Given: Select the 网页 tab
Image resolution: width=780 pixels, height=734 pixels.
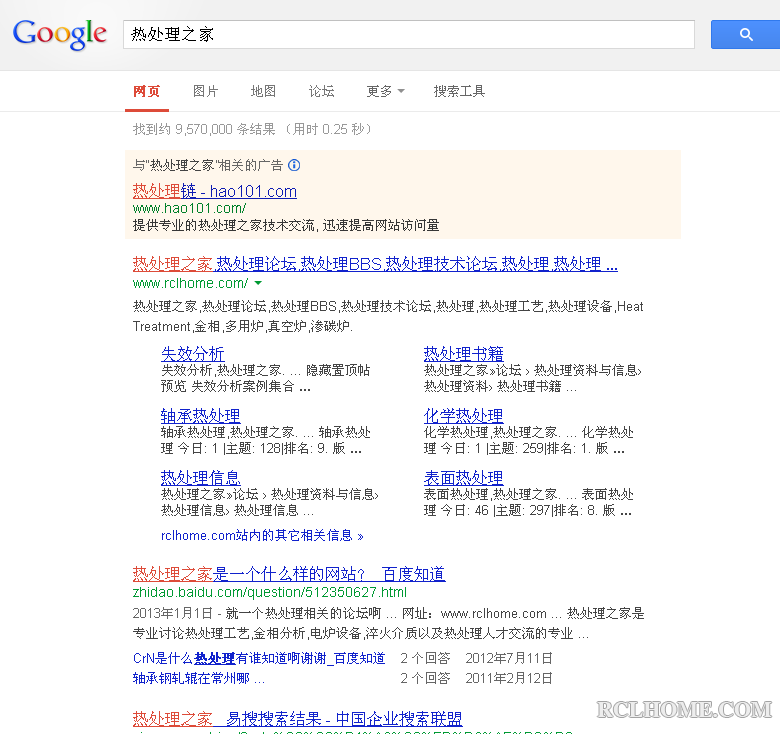Looking at the screenshot, I should (147, 91).
